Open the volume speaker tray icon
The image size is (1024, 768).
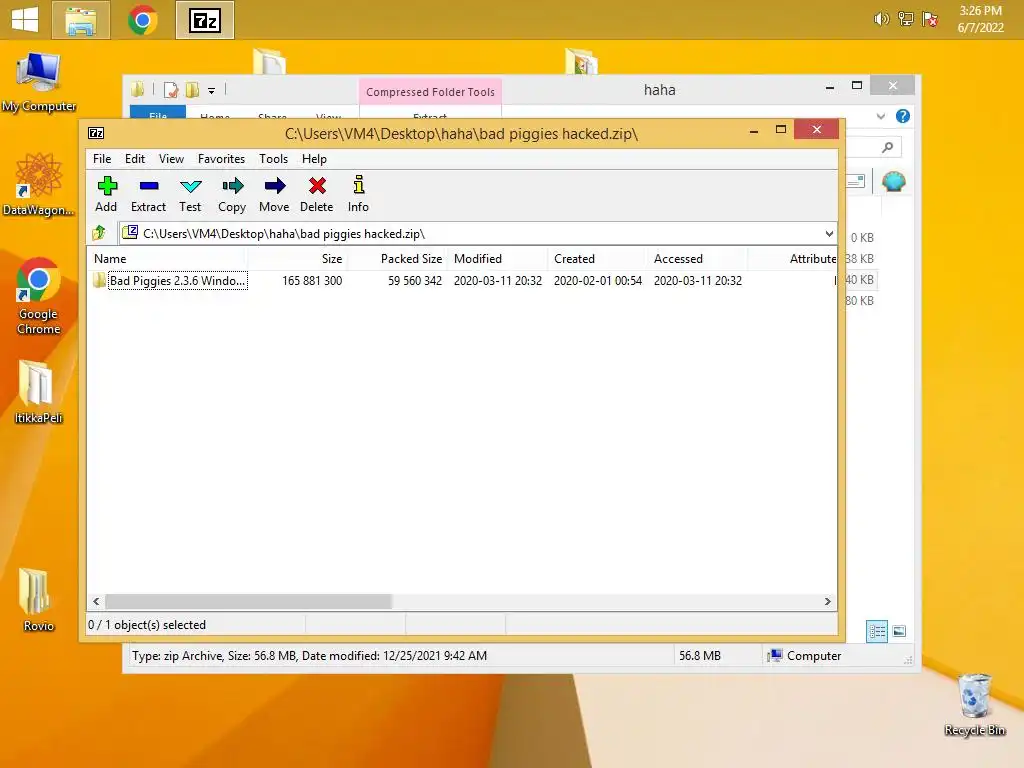(x=881, y=19)
